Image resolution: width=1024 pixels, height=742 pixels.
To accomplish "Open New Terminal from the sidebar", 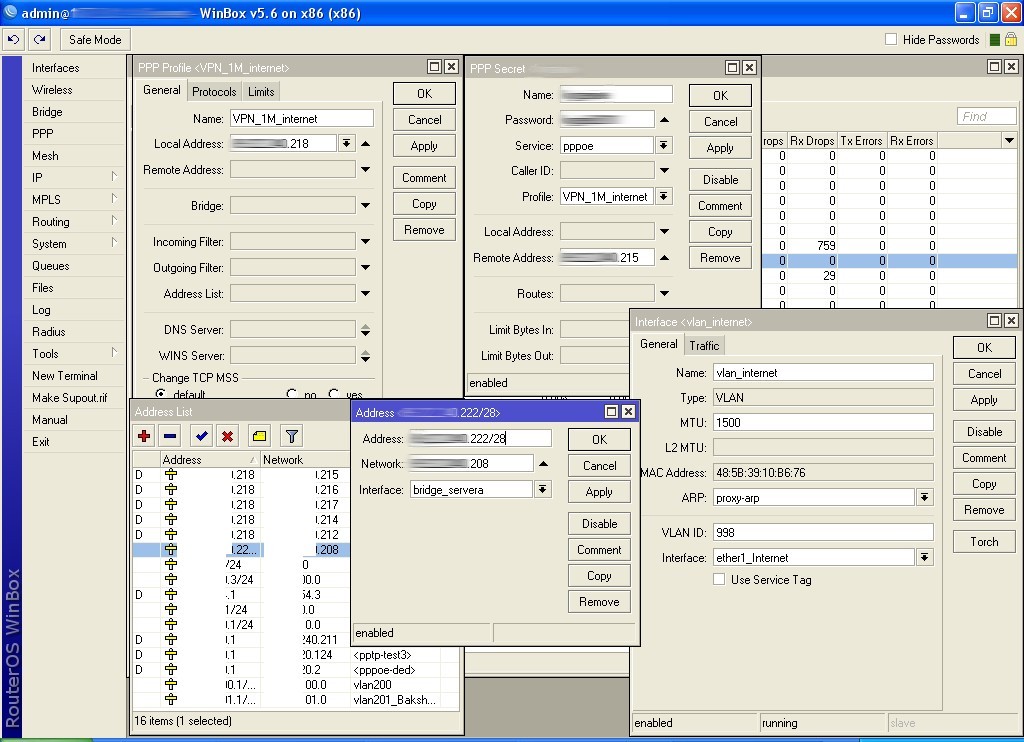I will [65, 376].
